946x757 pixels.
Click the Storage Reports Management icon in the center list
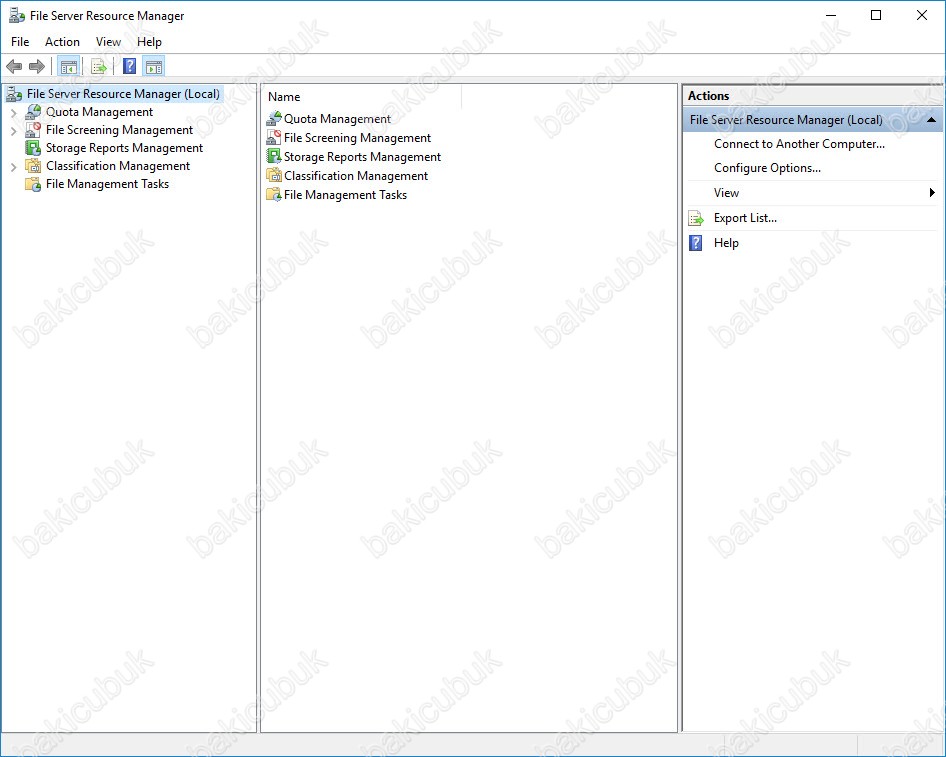(274, 156)
